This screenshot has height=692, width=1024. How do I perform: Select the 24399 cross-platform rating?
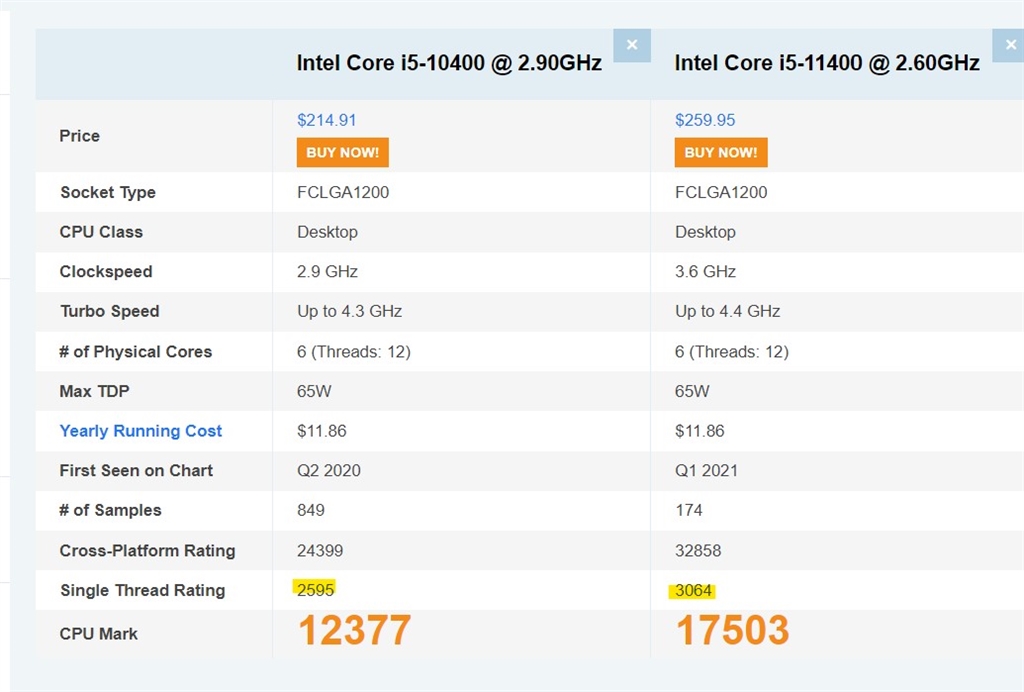point(320,551)
